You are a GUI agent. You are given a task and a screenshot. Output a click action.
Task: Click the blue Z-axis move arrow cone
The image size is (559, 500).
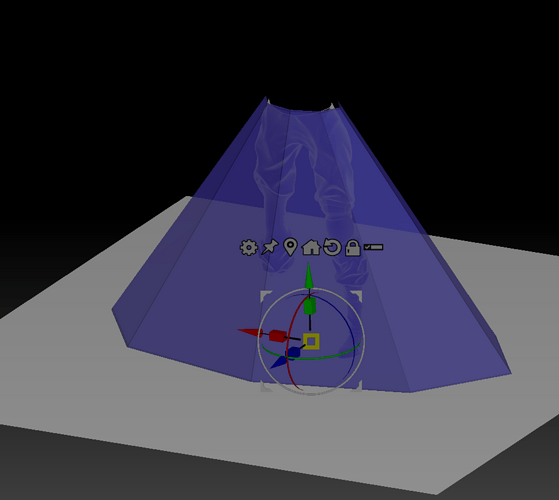point(278,363)
